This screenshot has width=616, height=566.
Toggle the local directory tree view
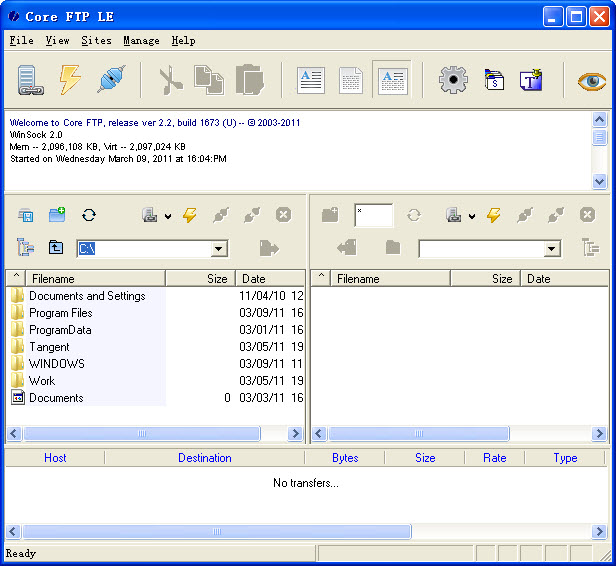(x=25, y=248)
